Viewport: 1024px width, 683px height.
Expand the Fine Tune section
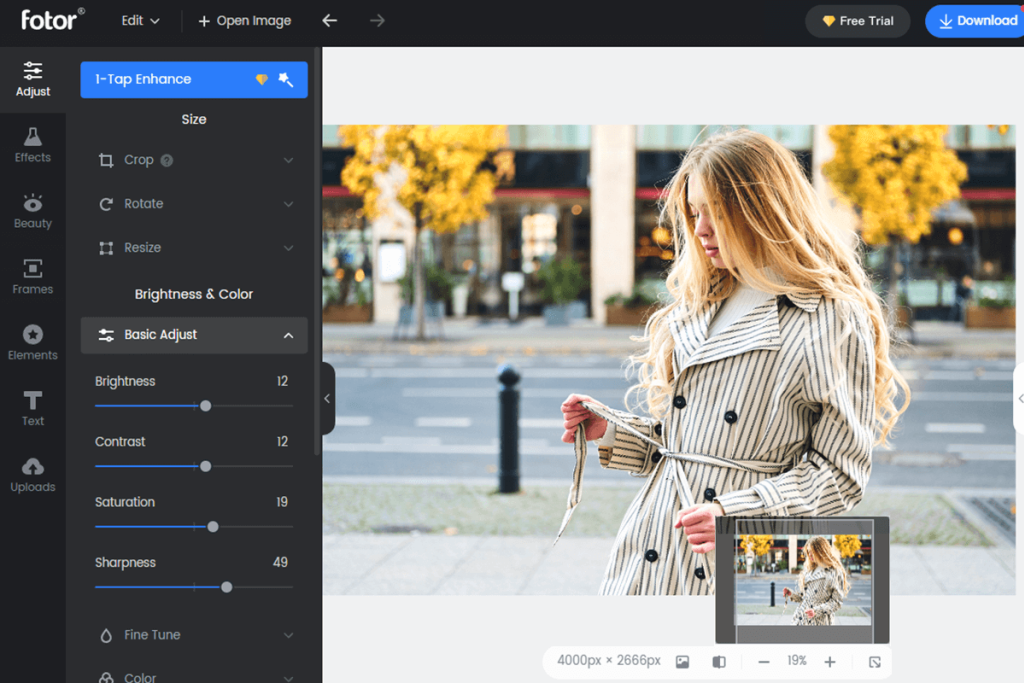point(193,634)
